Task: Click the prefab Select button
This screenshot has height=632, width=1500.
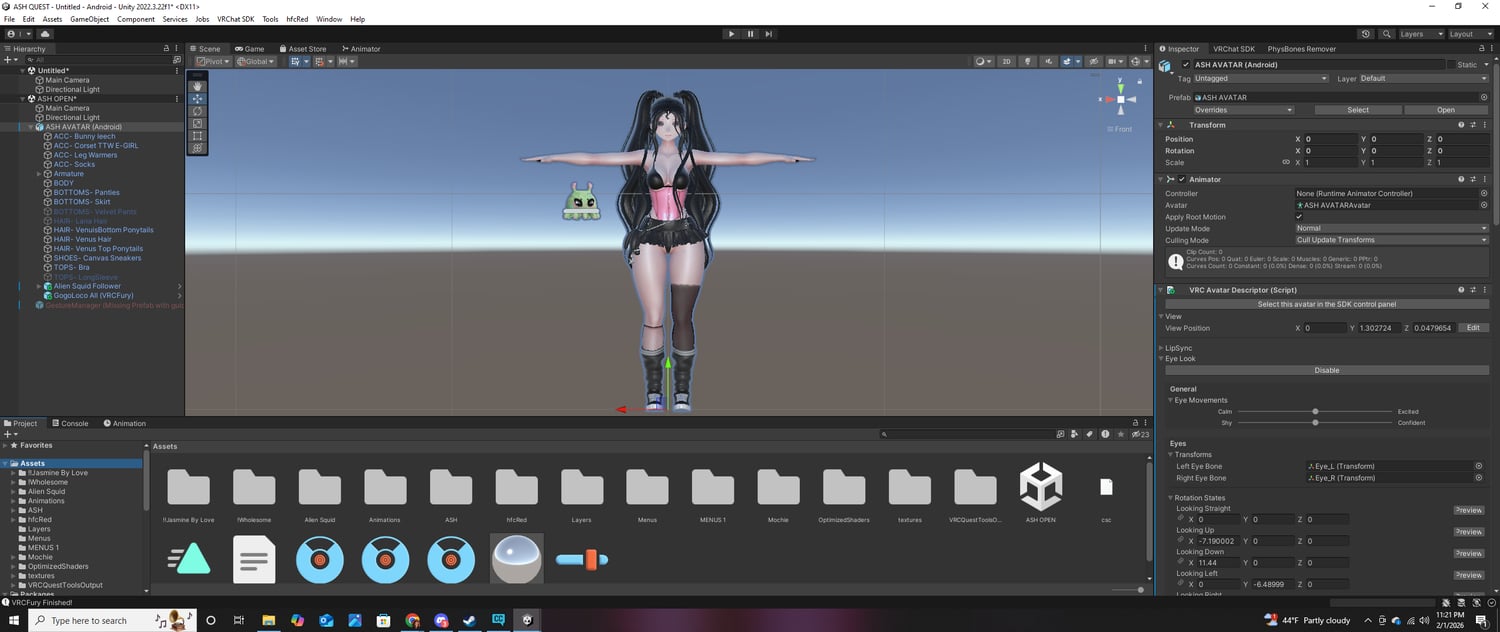Action: coord(1358,110)
